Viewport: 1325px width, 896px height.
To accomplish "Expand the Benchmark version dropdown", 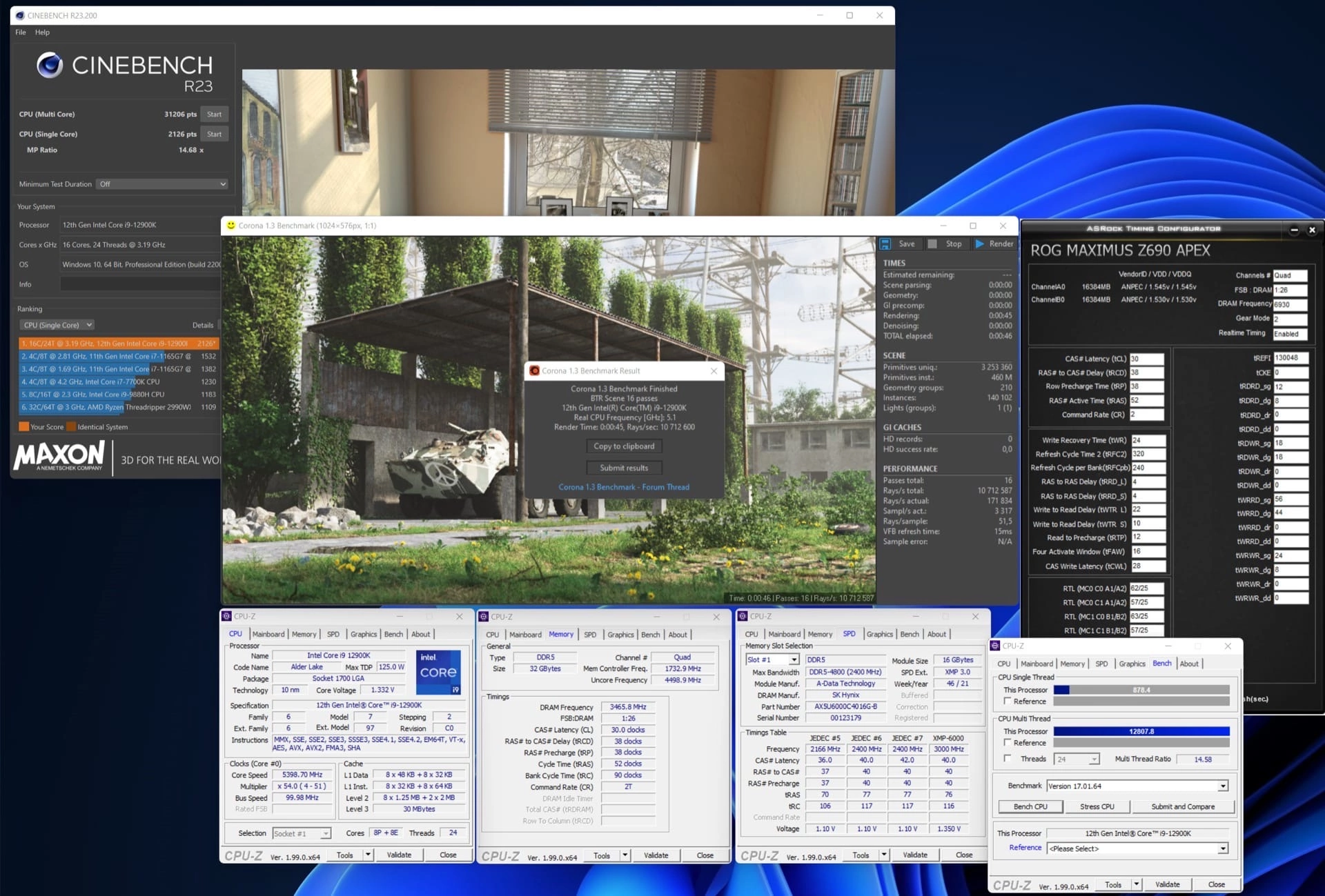I will [1222, 786].
